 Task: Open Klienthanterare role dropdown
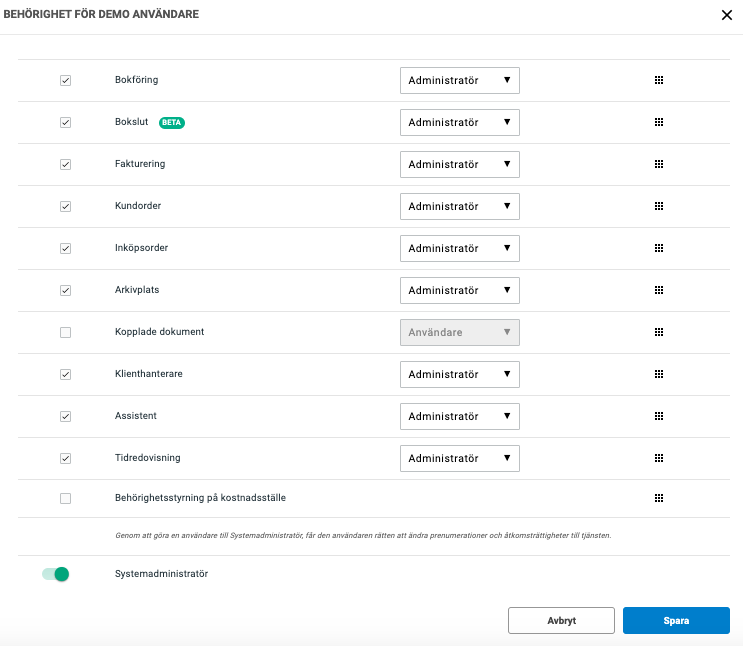pos(460,374)
